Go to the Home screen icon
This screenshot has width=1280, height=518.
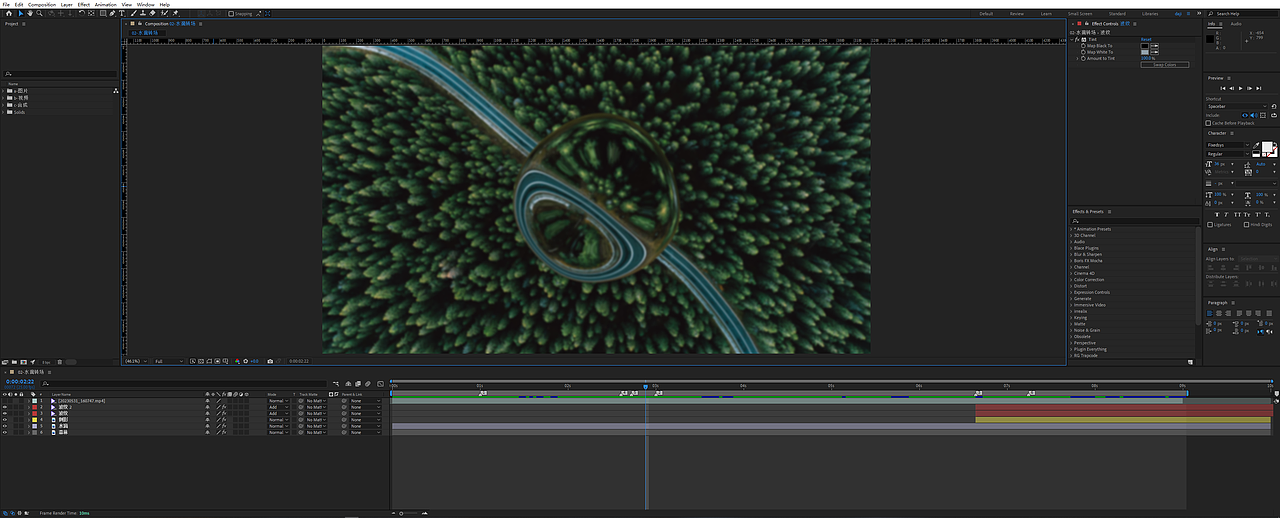9,13
